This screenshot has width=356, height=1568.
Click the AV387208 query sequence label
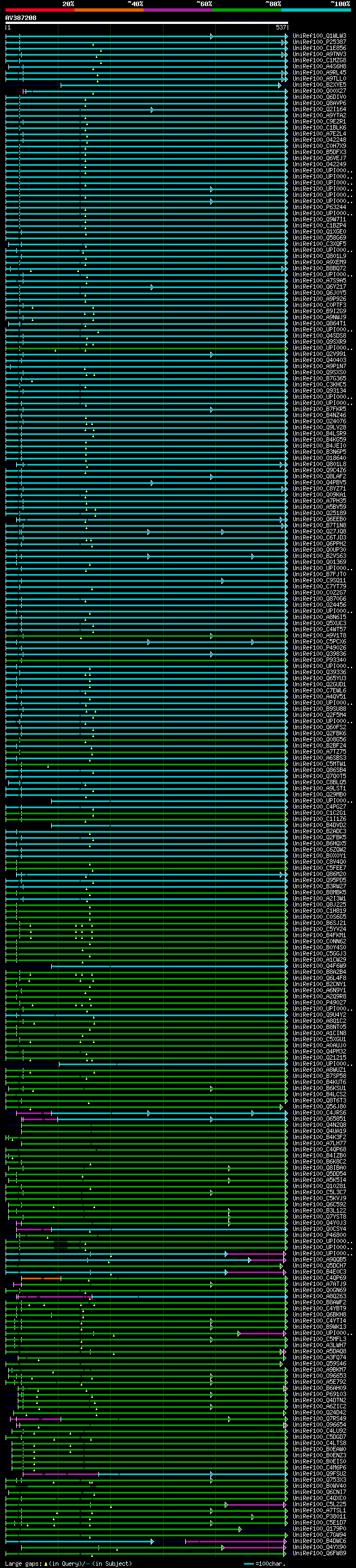(21, 18)
